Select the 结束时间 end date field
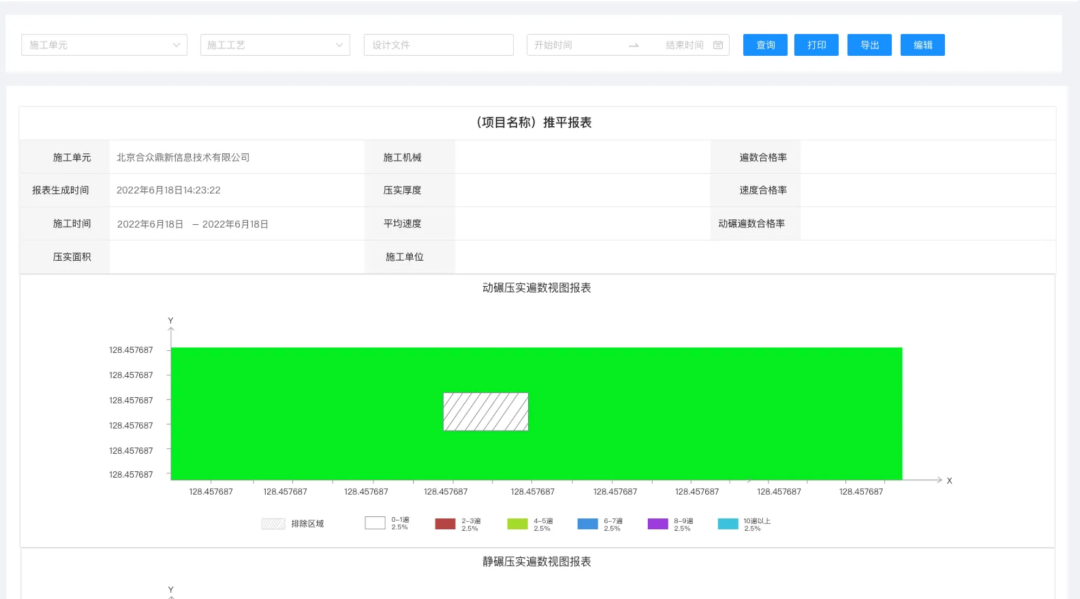Image resolution: width=1080 pixels, height=599 pixels. (x=683, y=45)
